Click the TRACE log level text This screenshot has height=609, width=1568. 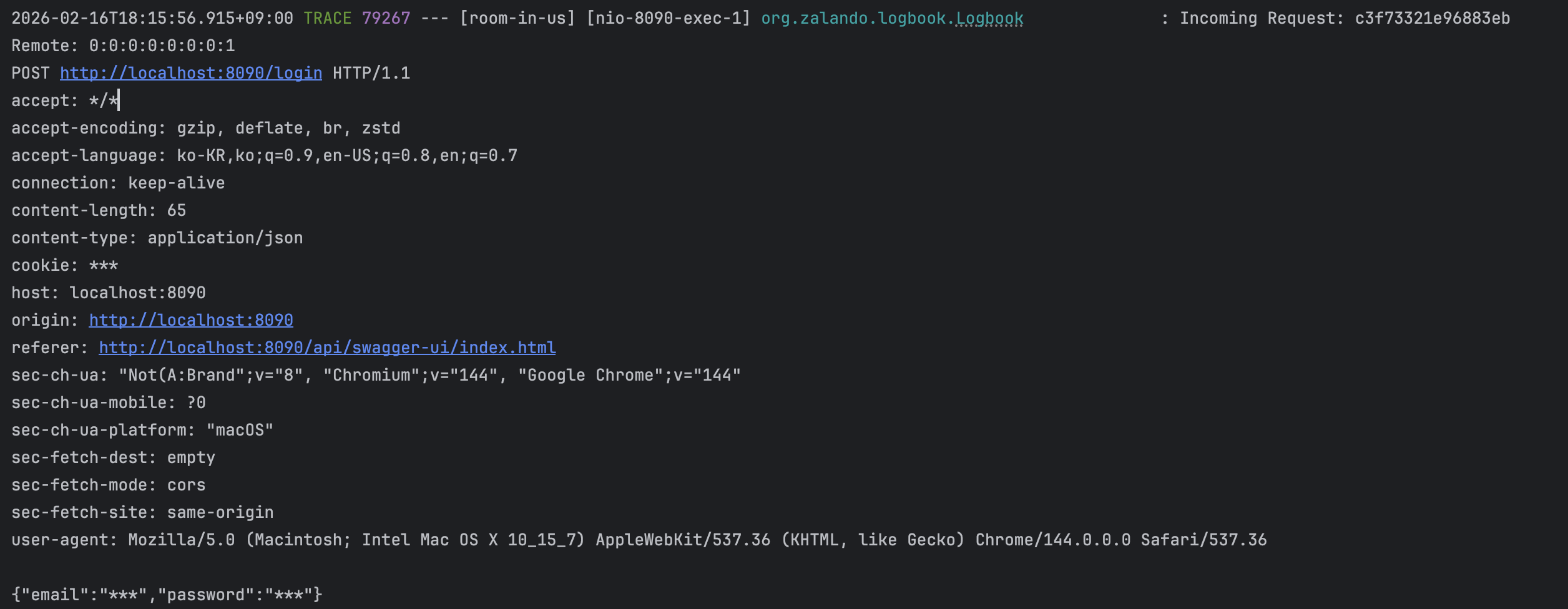pos(328,18)
